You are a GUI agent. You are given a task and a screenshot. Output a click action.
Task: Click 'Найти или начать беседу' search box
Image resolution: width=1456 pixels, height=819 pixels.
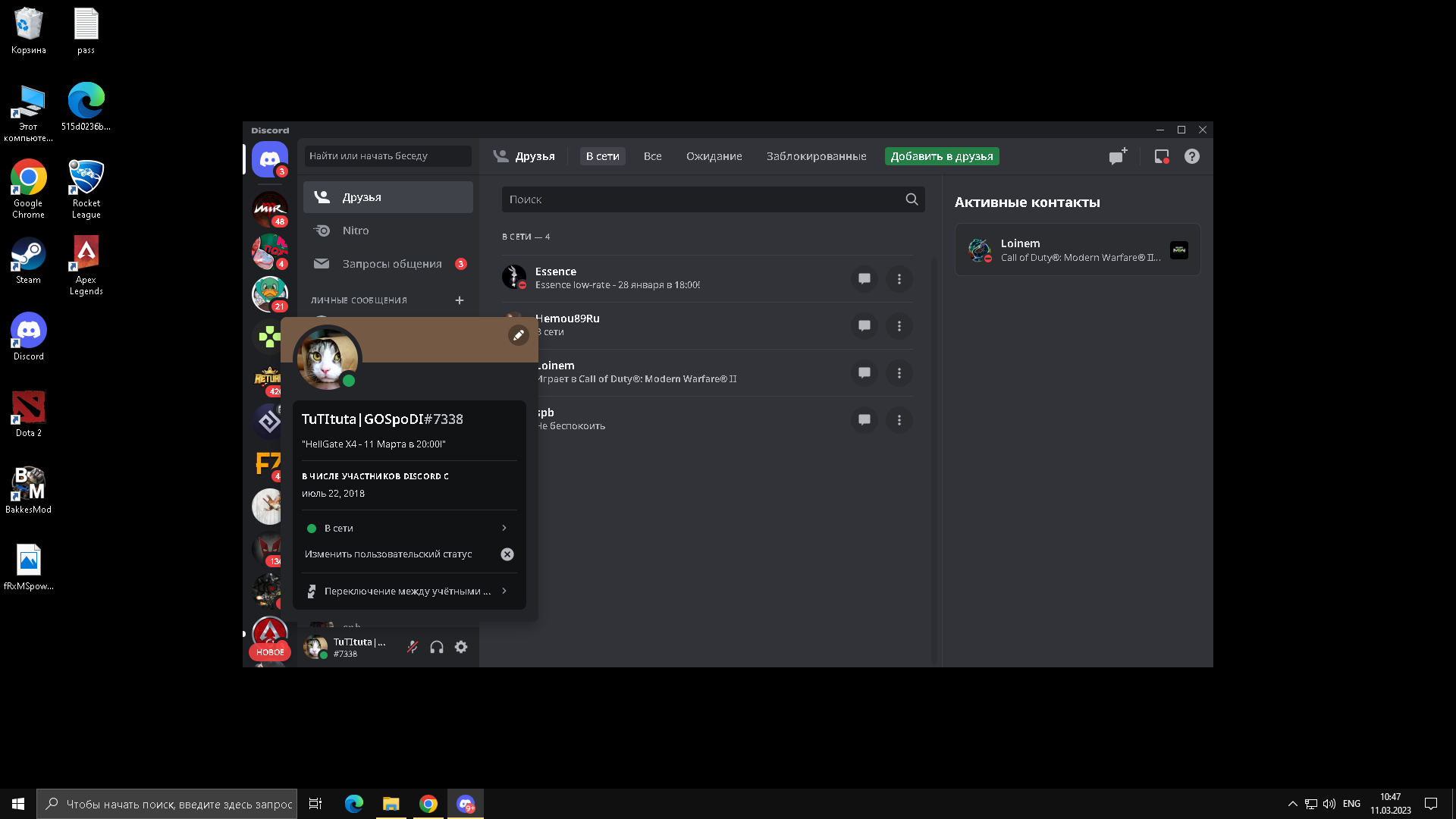(388, 156)
